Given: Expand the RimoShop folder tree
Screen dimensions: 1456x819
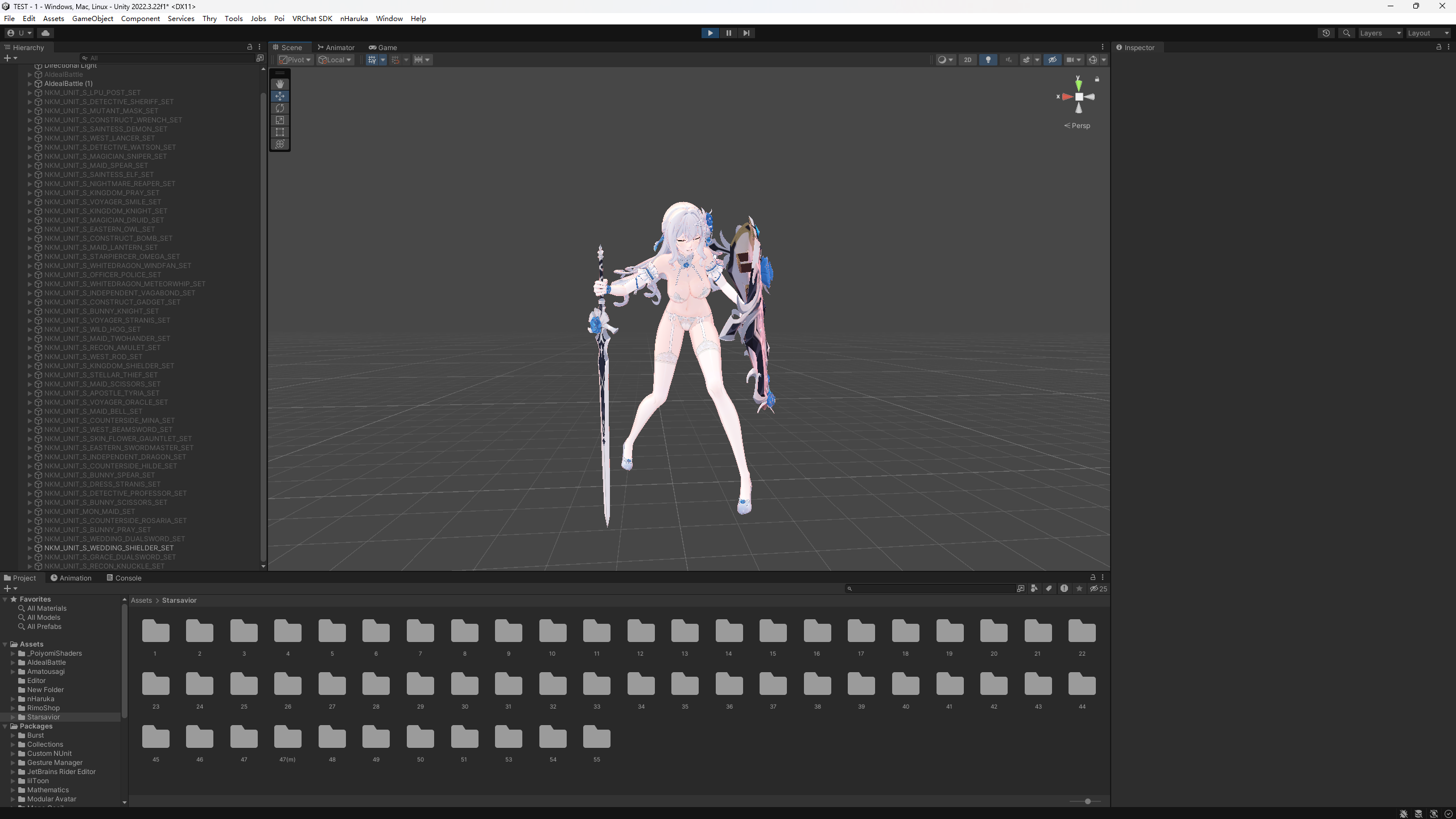Looking at the screenshot, I should (x=13, y=708).
